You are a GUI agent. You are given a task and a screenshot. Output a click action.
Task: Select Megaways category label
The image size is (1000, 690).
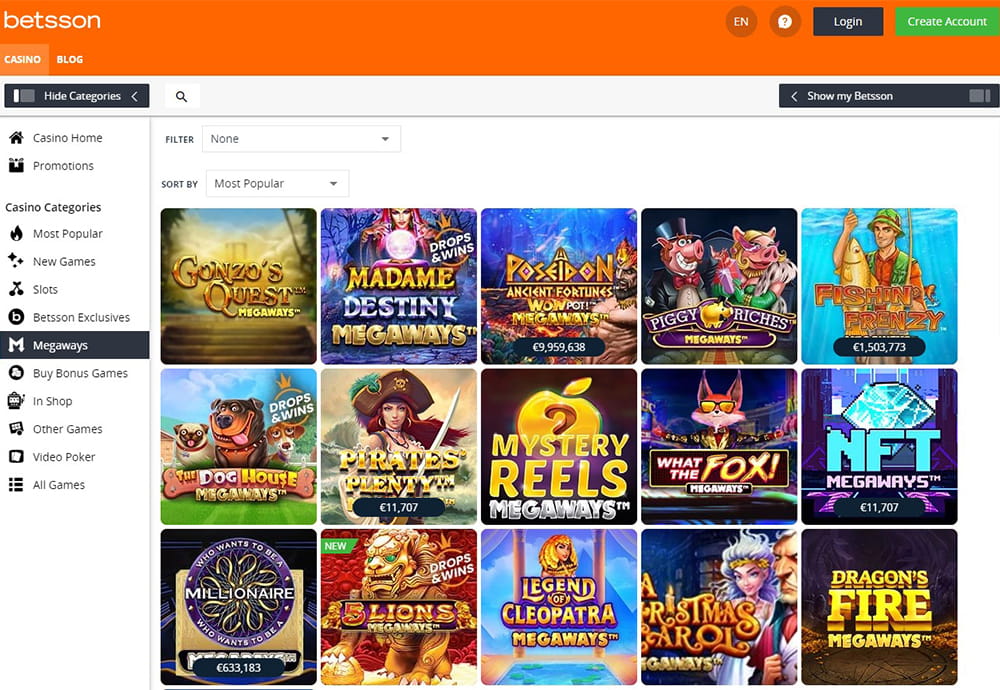pos(61,346)
